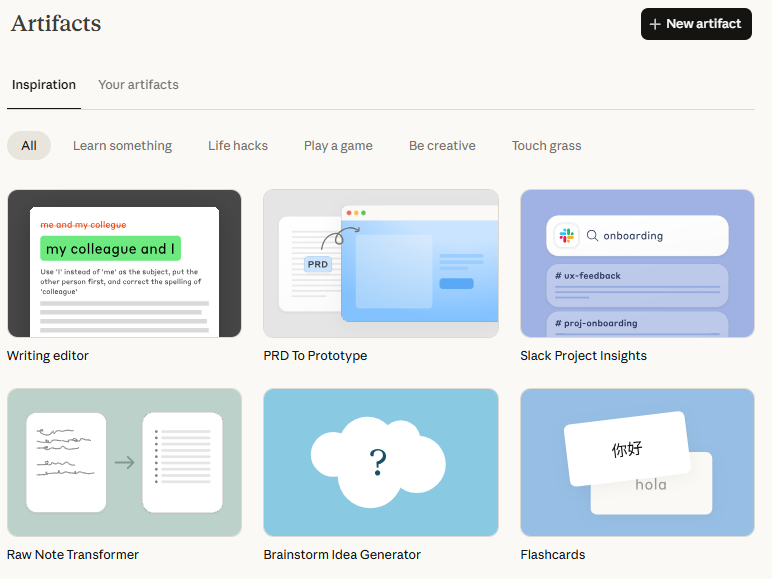Click the Slack logo icon in card
The height and width of the screenshot is (579, 772).
[x=567, y=236]
